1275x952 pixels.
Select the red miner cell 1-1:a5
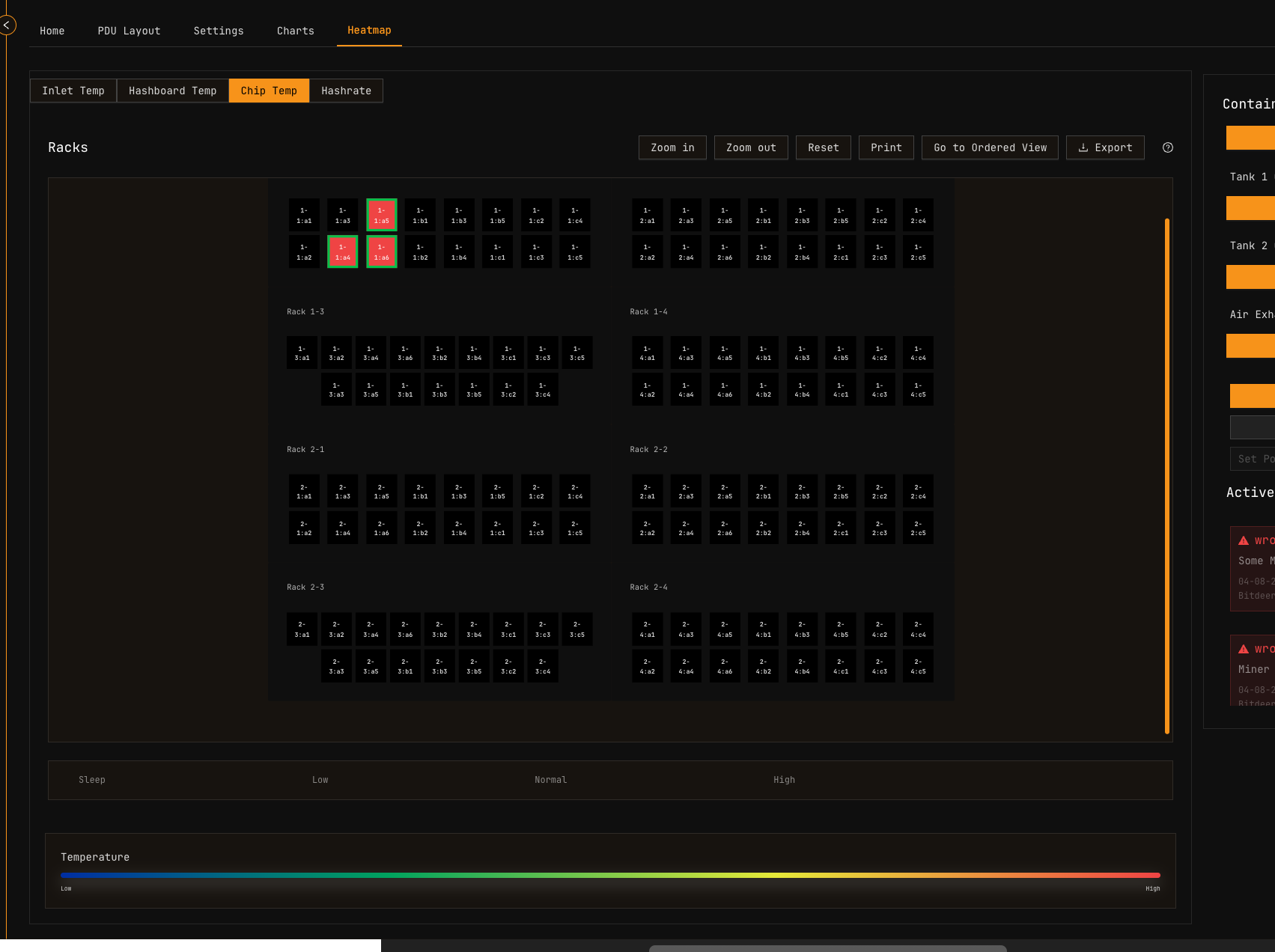click(x=381, y=215)
